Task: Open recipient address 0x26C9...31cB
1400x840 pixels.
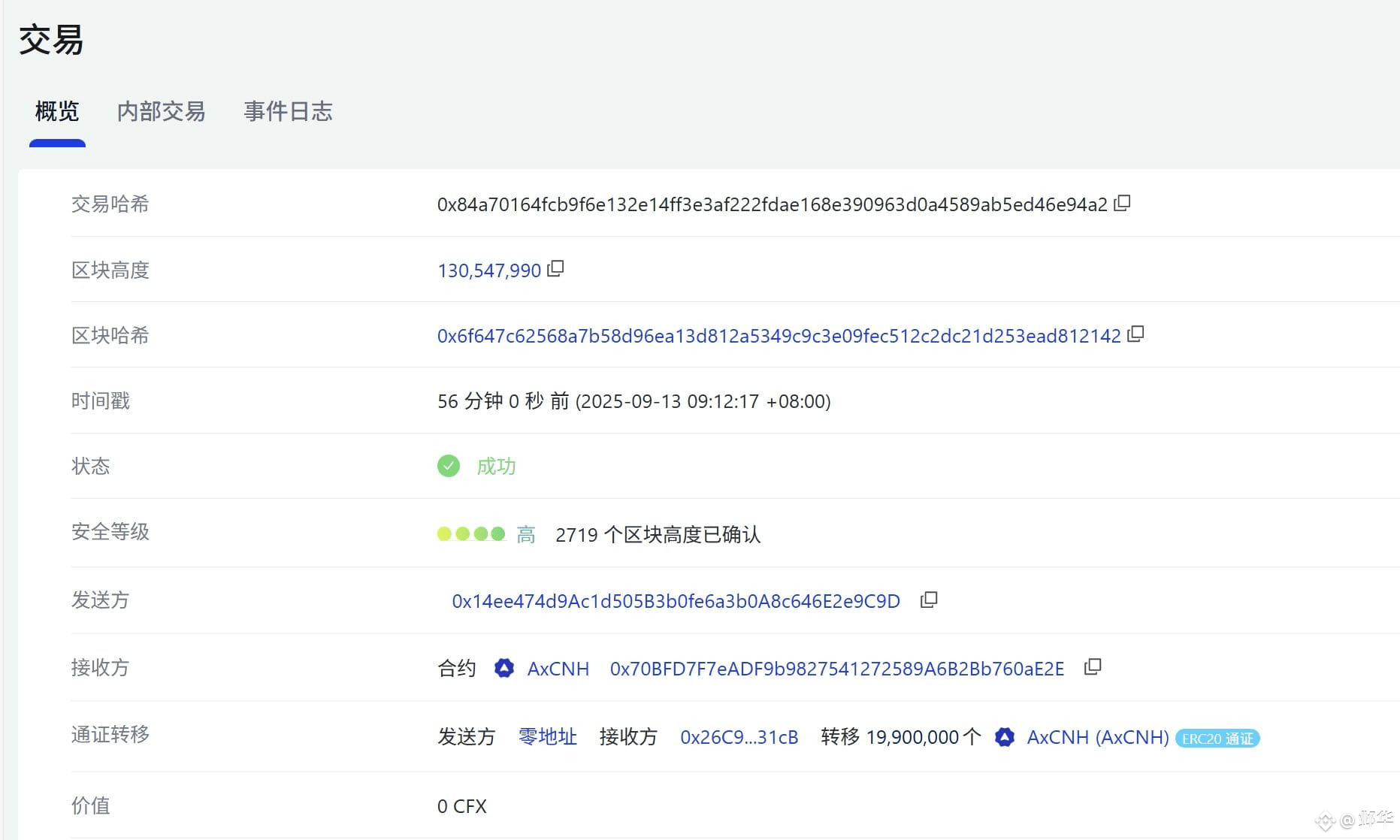Action: tap(739, 737)
